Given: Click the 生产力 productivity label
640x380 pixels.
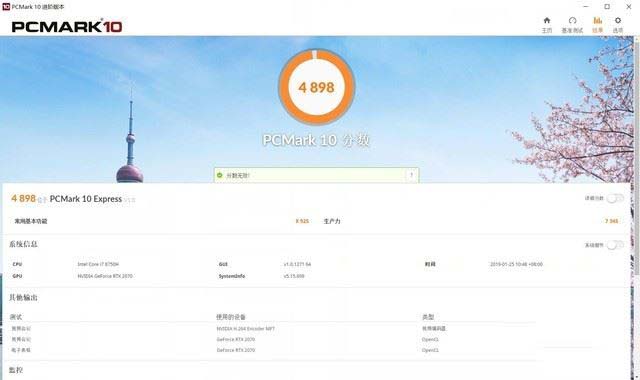Looking at the screenshot, I should [x=332, y=221].
